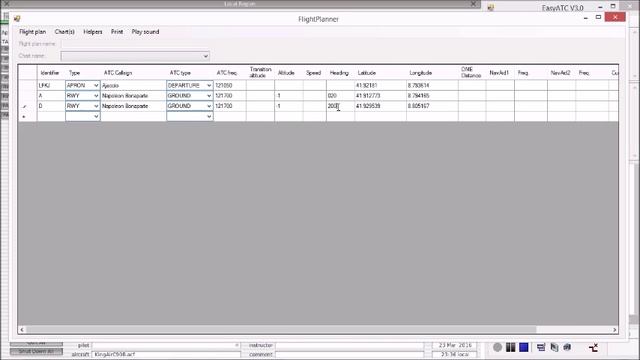Click the 41.912773 latitude cell
This screenshot has height=360, width=640.
click(x=380, y=96)
